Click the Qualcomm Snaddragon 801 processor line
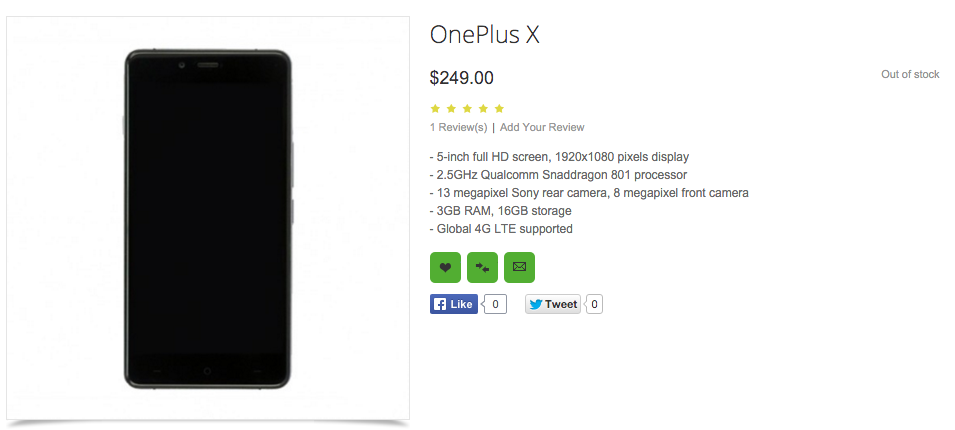This screenshot has height=430, width=955. click(558, 175)
